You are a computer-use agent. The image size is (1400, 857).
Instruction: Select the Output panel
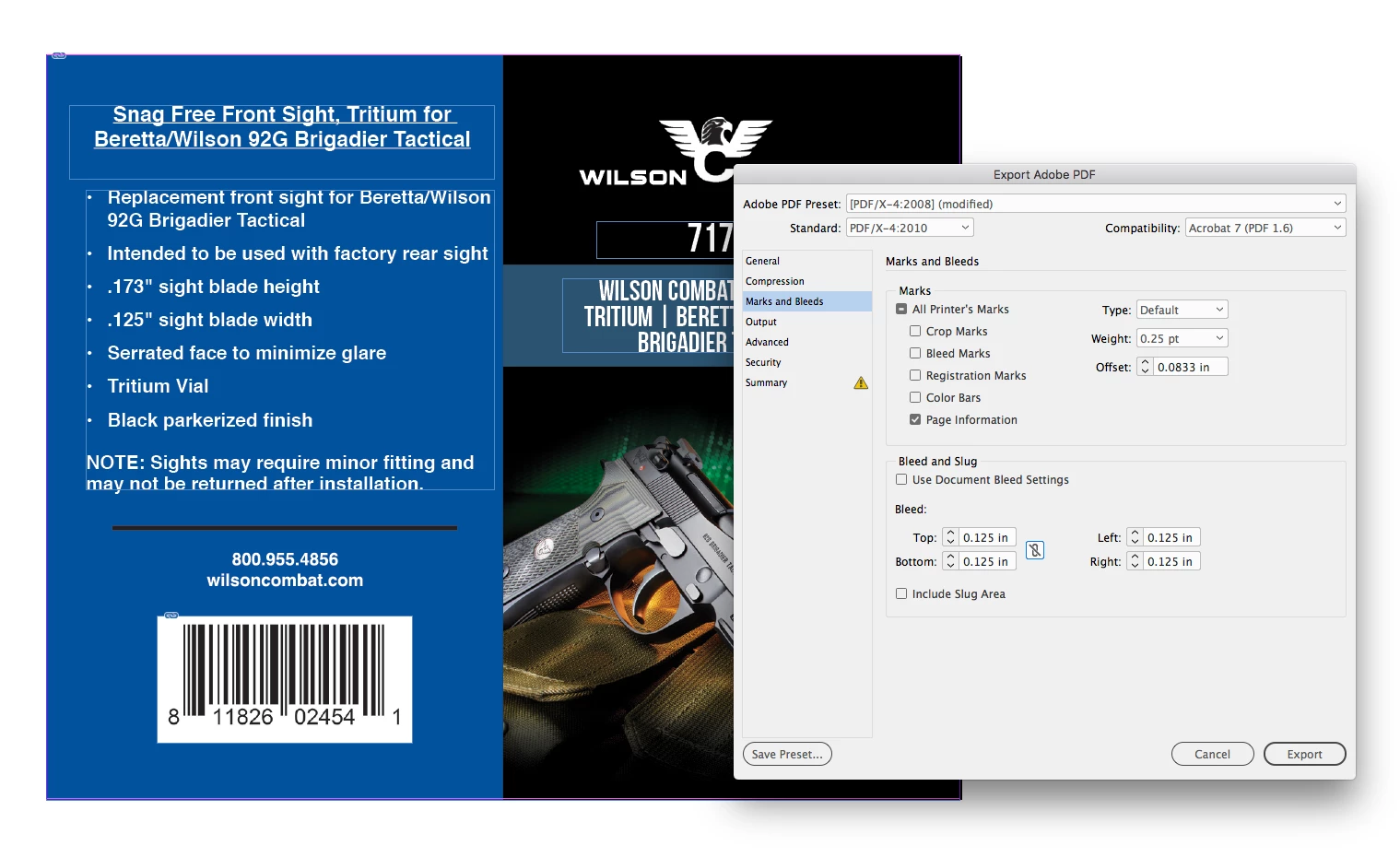point(807,323)
